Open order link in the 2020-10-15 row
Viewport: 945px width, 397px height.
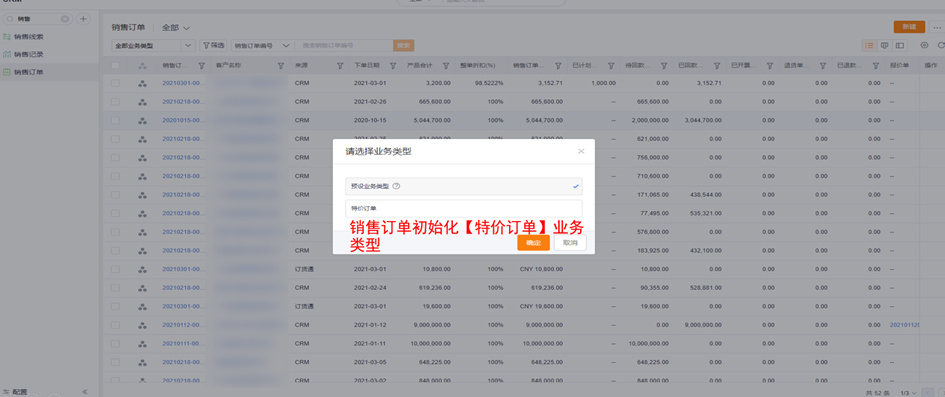coord(184,120)
